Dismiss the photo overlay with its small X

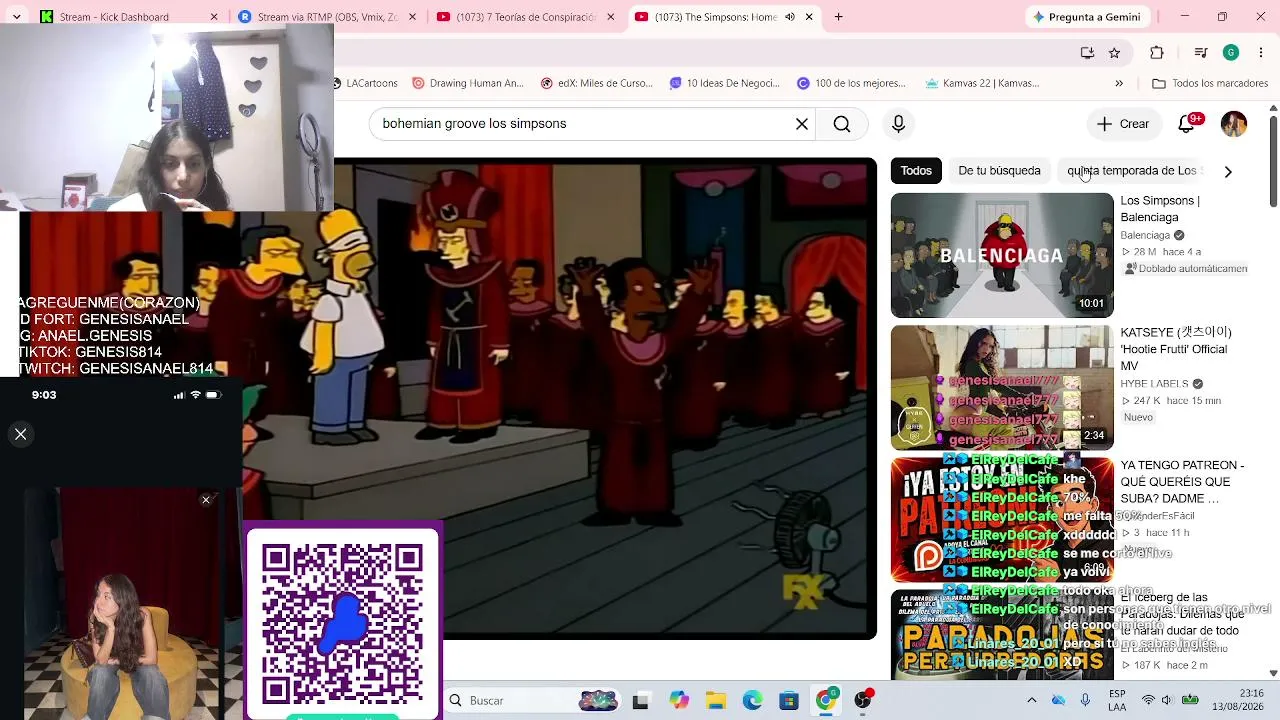coord(206,500)
